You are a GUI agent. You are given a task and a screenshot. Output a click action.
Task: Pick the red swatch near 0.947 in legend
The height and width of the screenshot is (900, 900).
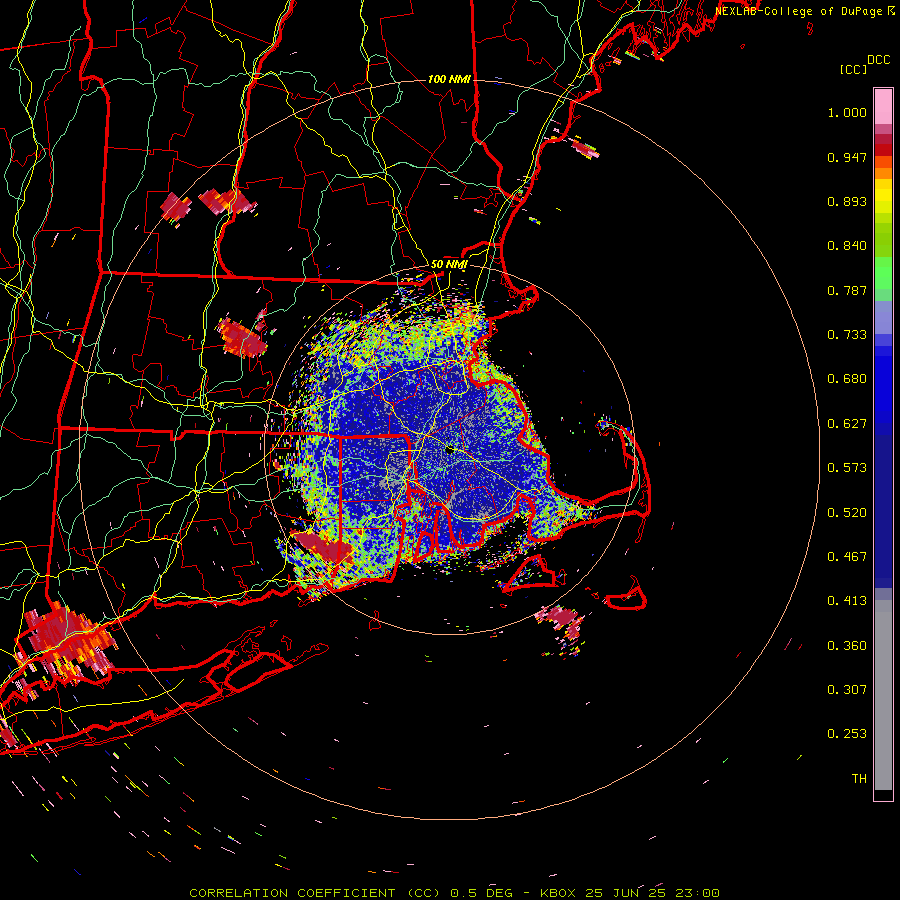pyautogui.click(x=883, y=150)
